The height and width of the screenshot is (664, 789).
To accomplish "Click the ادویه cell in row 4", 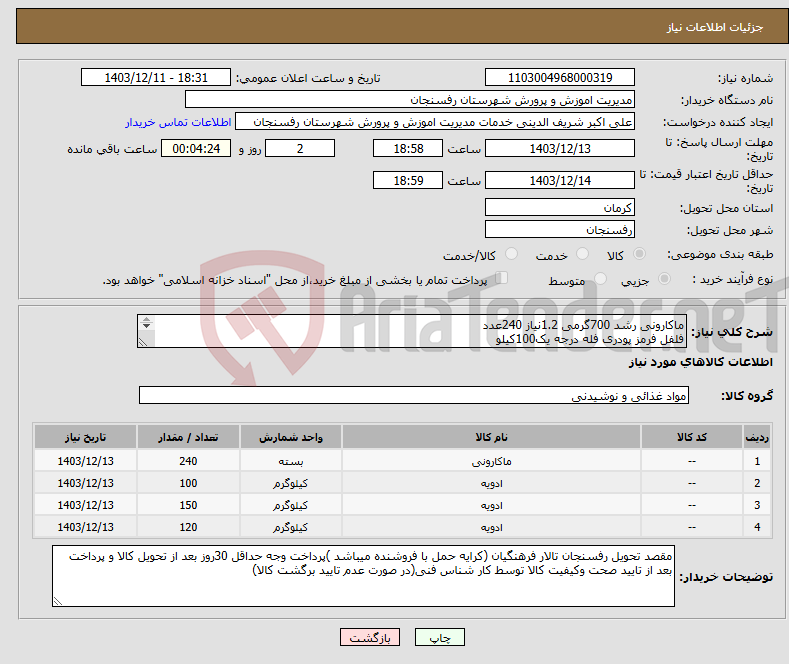I will pyautogui.click(x=491, y=527).
